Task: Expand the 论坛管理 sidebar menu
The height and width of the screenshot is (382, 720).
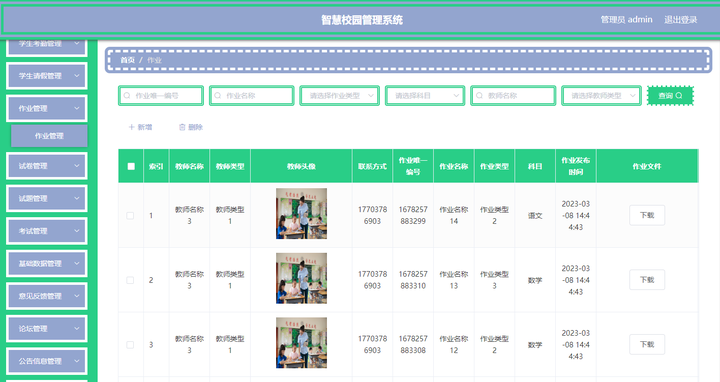Action: (47, 329)
